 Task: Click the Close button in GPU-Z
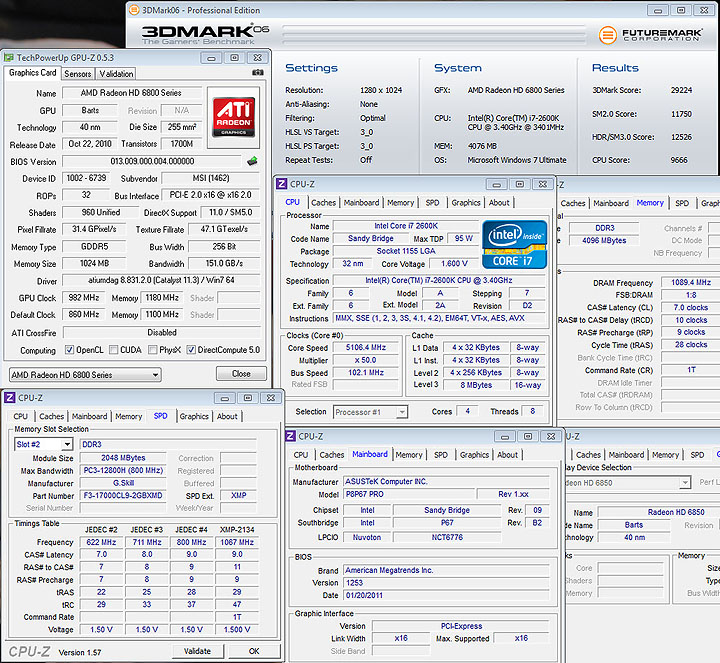[x=241, y=374]
